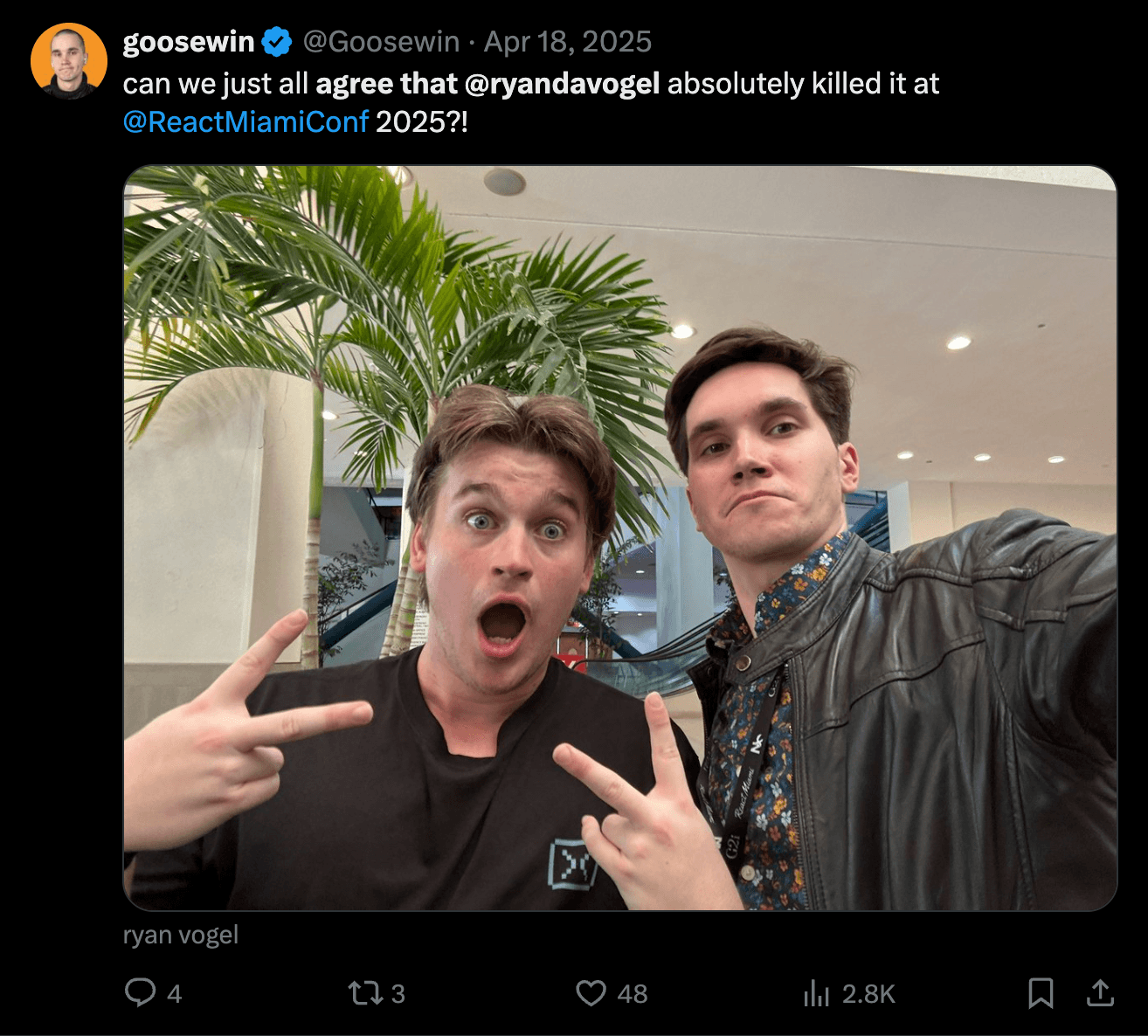Click the tweet text "absolutely killed it at"
The image size is (1148, 1036).
click(802, 84)
